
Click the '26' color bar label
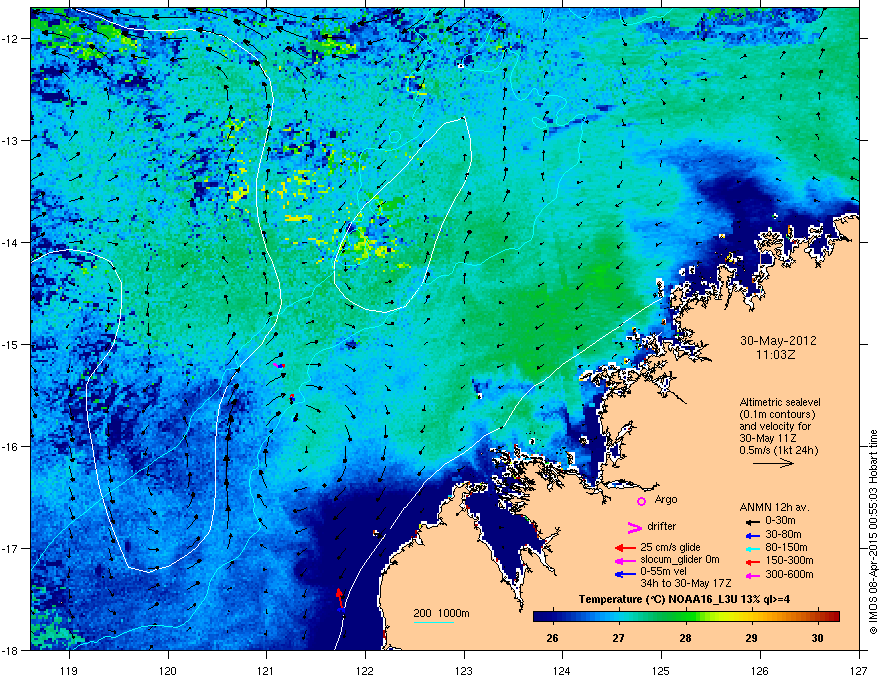pyautogui.click(x=552, y=638)
